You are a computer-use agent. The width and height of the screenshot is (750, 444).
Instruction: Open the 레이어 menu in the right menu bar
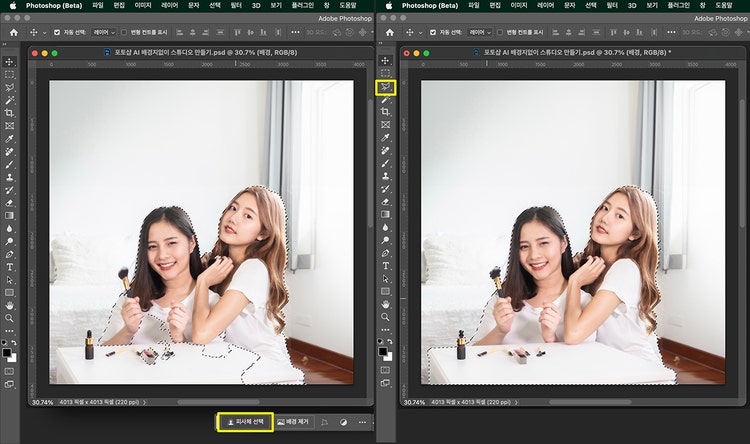[545, 5]
